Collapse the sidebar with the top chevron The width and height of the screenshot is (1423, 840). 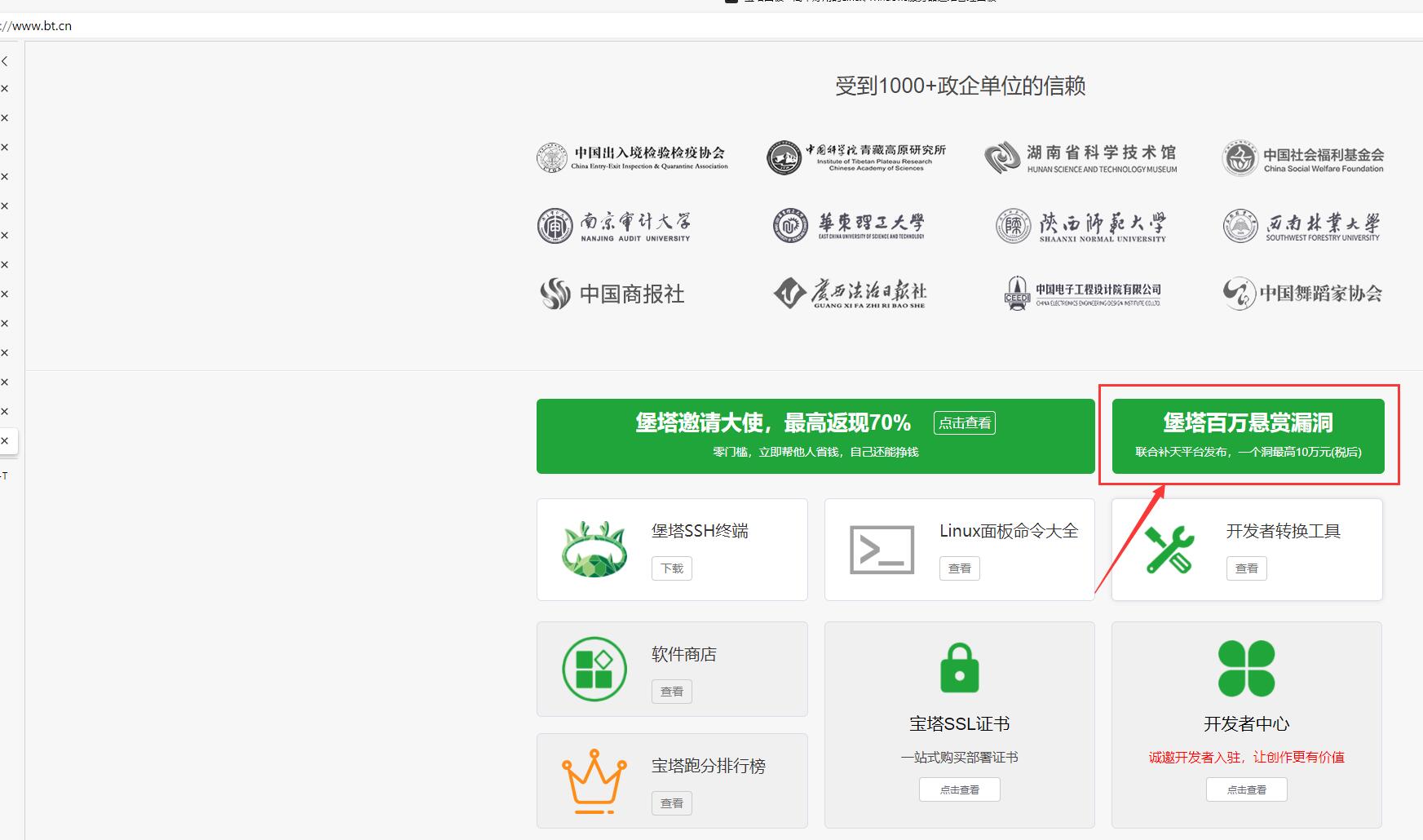pyautogui.click(x=5, y=61)
